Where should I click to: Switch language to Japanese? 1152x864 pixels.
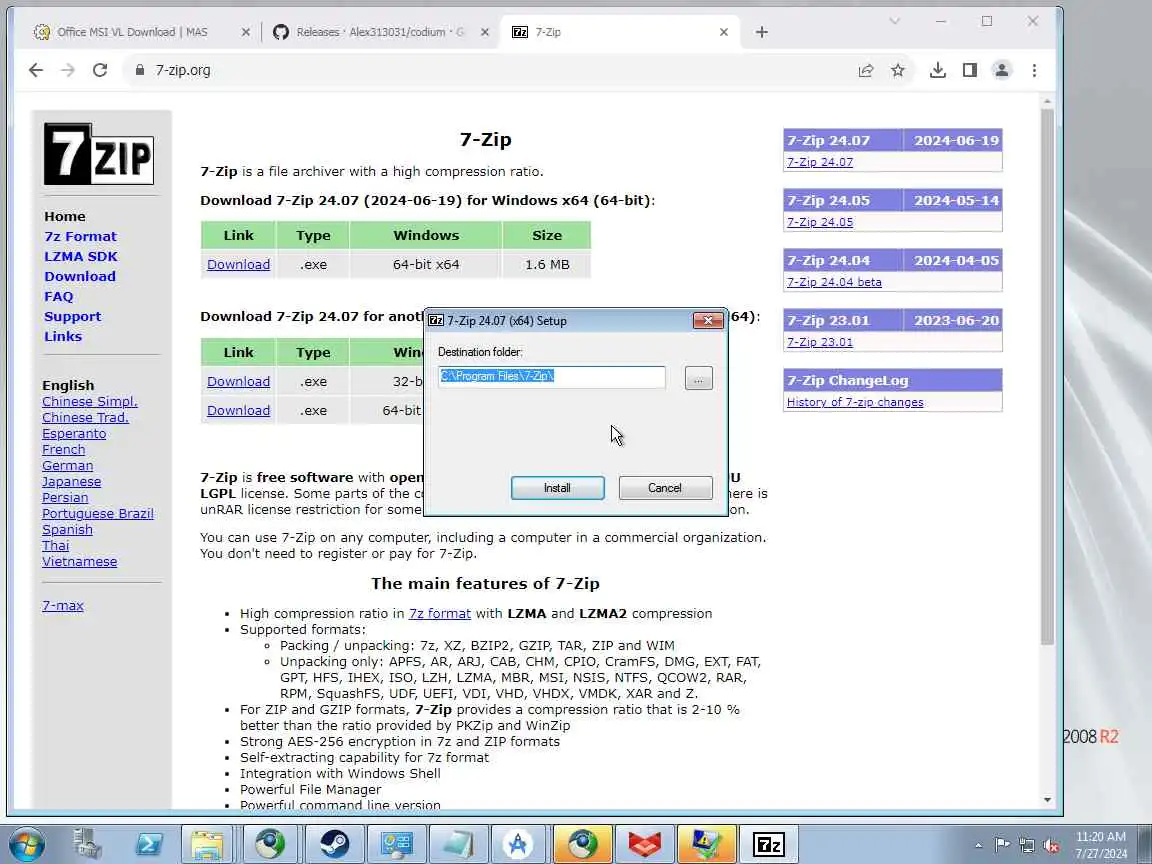point(71,482)
